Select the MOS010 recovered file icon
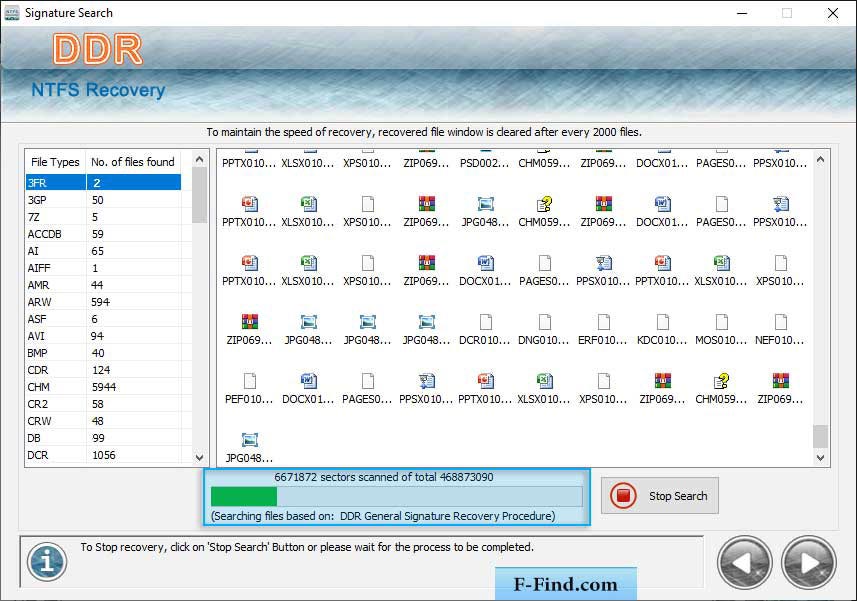857x601 pixels. click(721, 322)
